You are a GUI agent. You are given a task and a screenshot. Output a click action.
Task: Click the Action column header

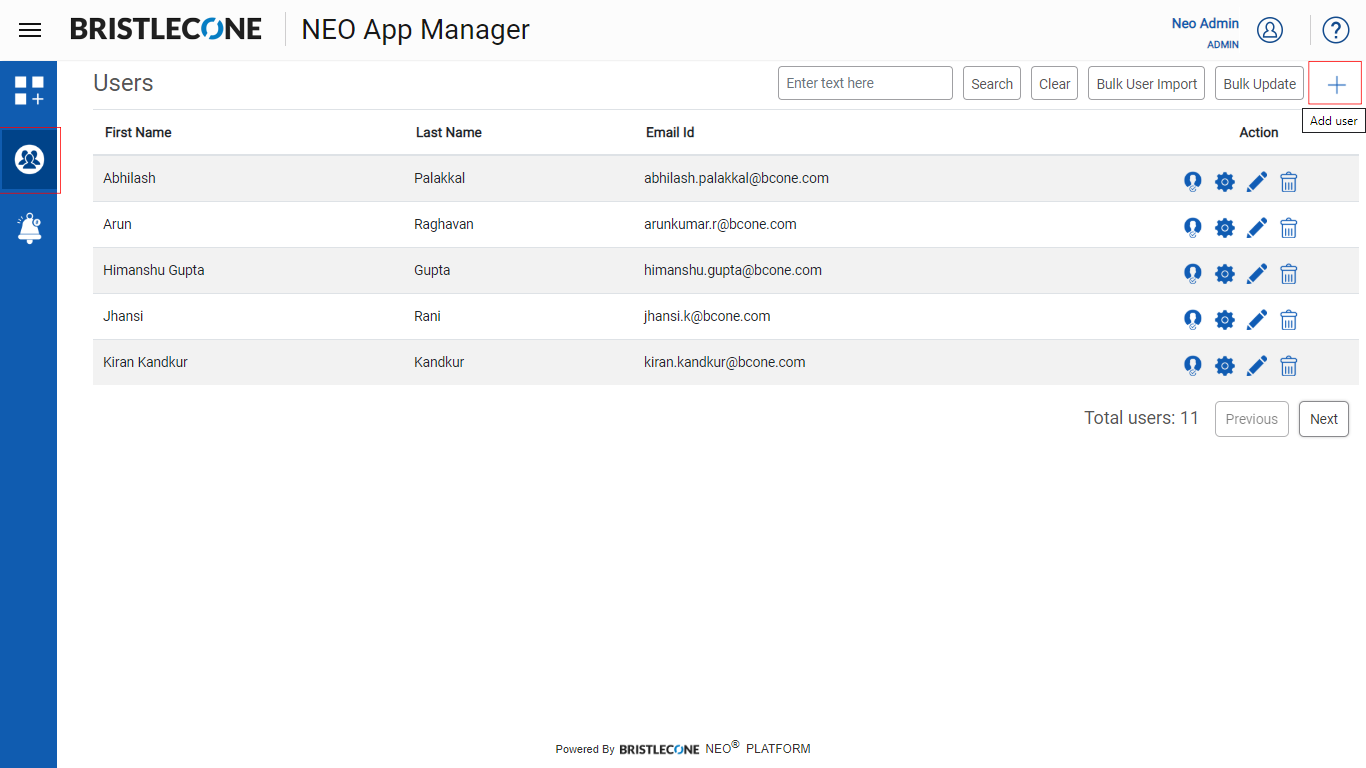1259,132
